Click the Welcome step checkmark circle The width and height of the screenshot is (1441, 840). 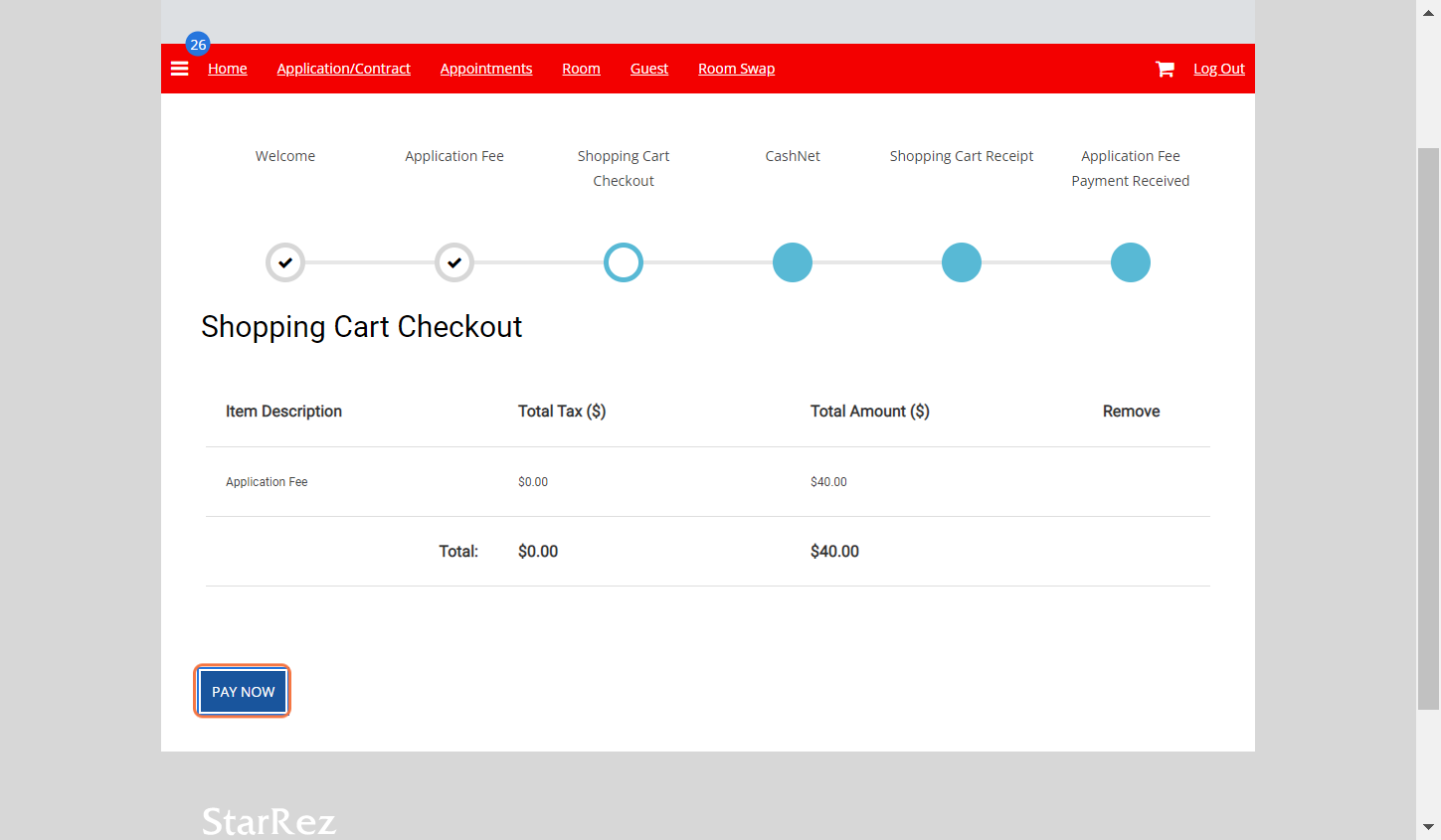pyautogui.click(x=285, y=262)
